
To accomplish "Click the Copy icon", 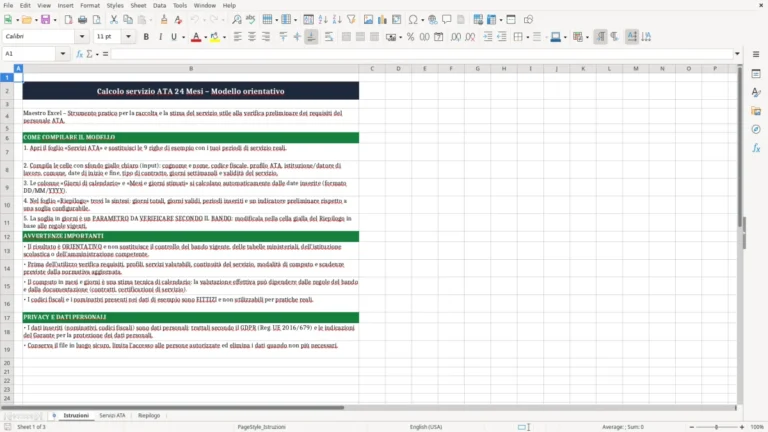I will [x=128, y=20].
